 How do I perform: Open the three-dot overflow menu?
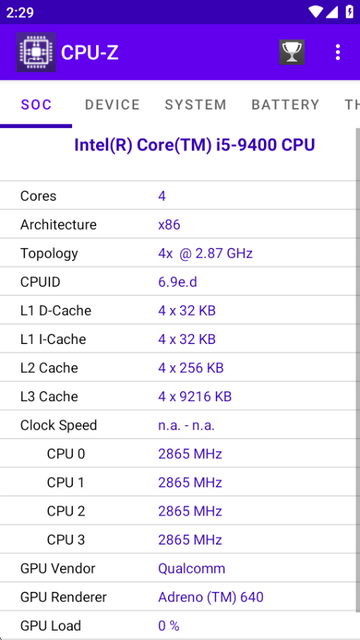(x=338, y=52)
